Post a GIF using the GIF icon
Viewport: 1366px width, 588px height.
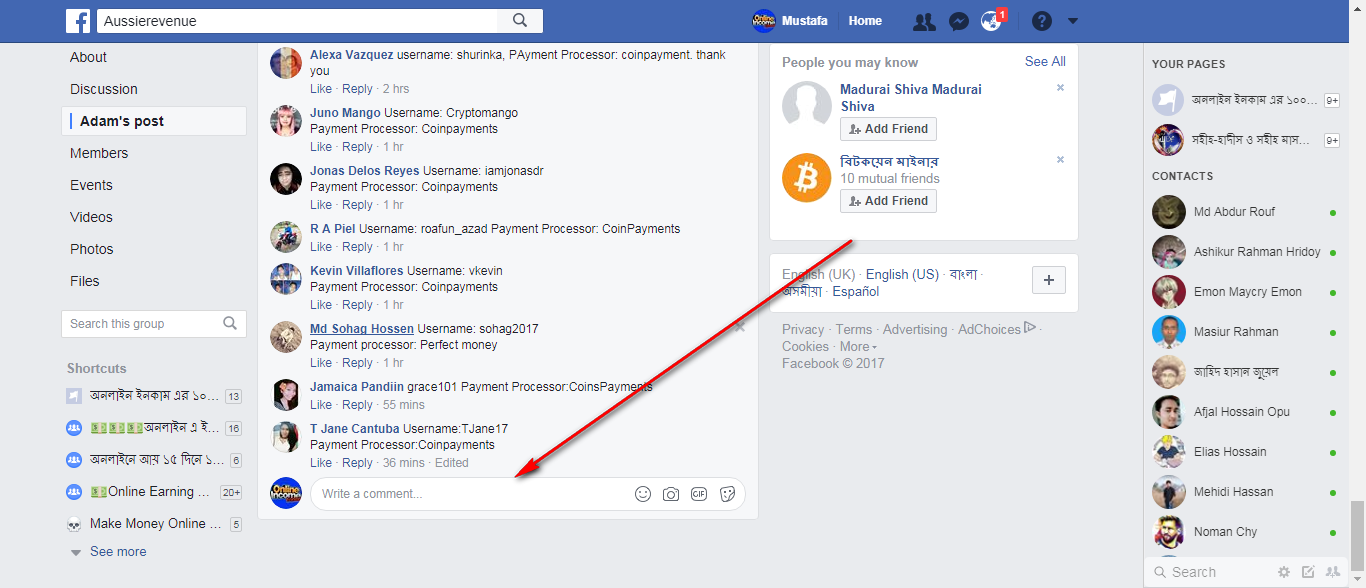699,494
